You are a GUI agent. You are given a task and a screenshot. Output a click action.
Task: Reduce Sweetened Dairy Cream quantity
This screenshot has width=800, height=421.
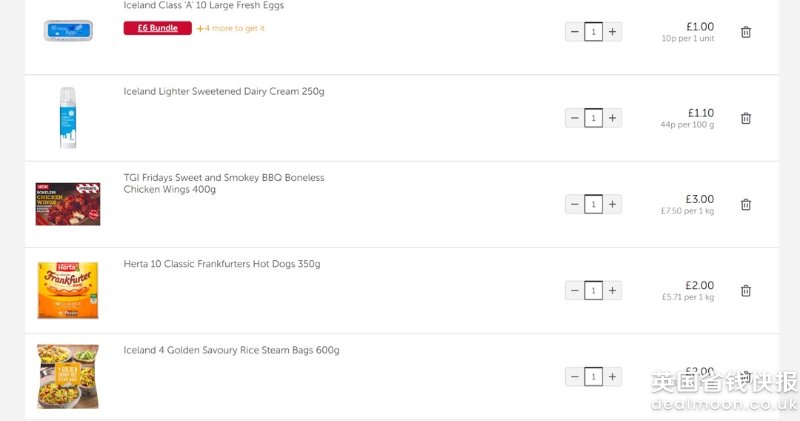(574, 118)
